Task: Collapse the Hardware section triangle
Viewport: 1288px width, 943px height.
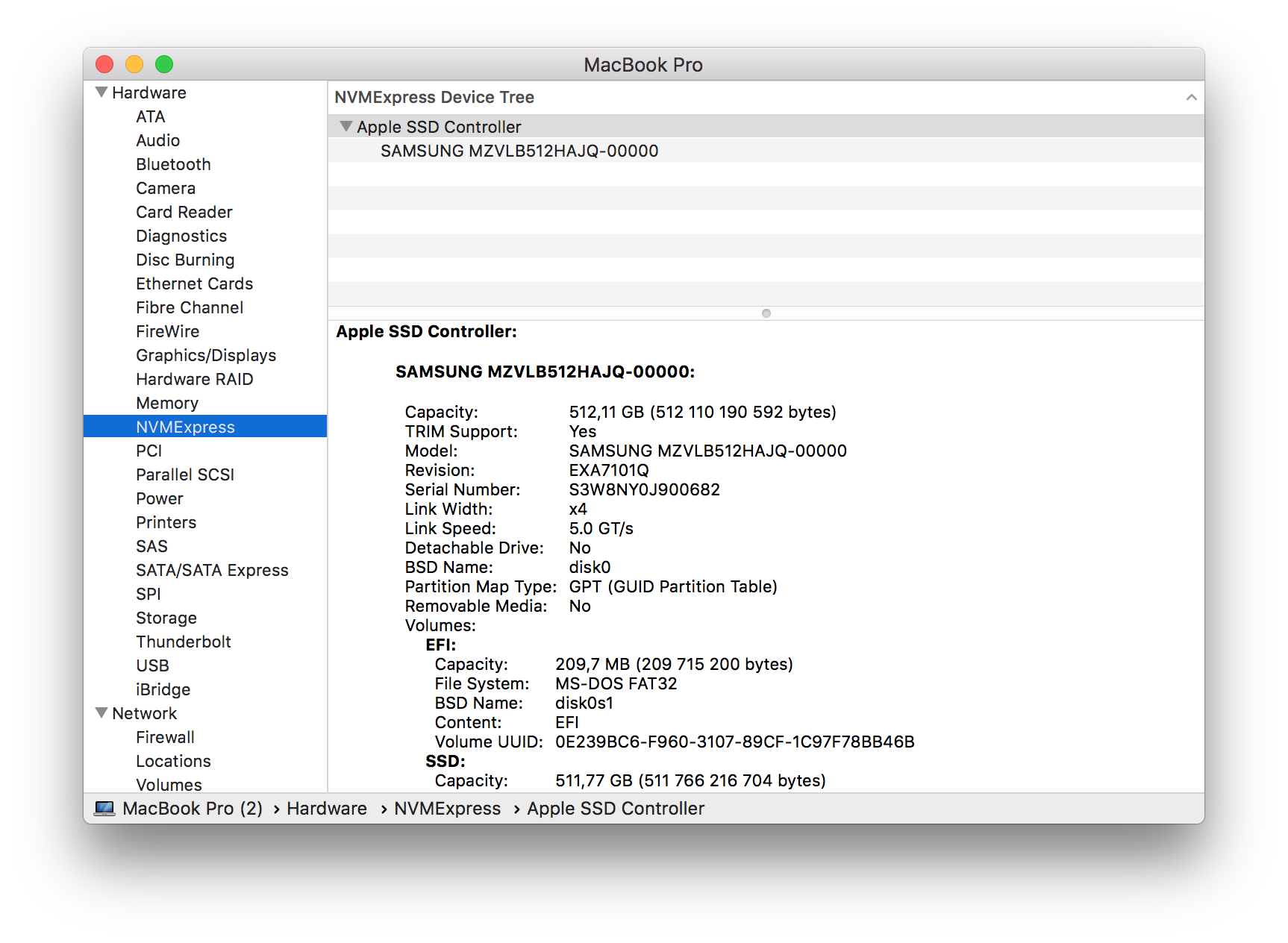Action: pyautogui.click(x=101, y=93)
